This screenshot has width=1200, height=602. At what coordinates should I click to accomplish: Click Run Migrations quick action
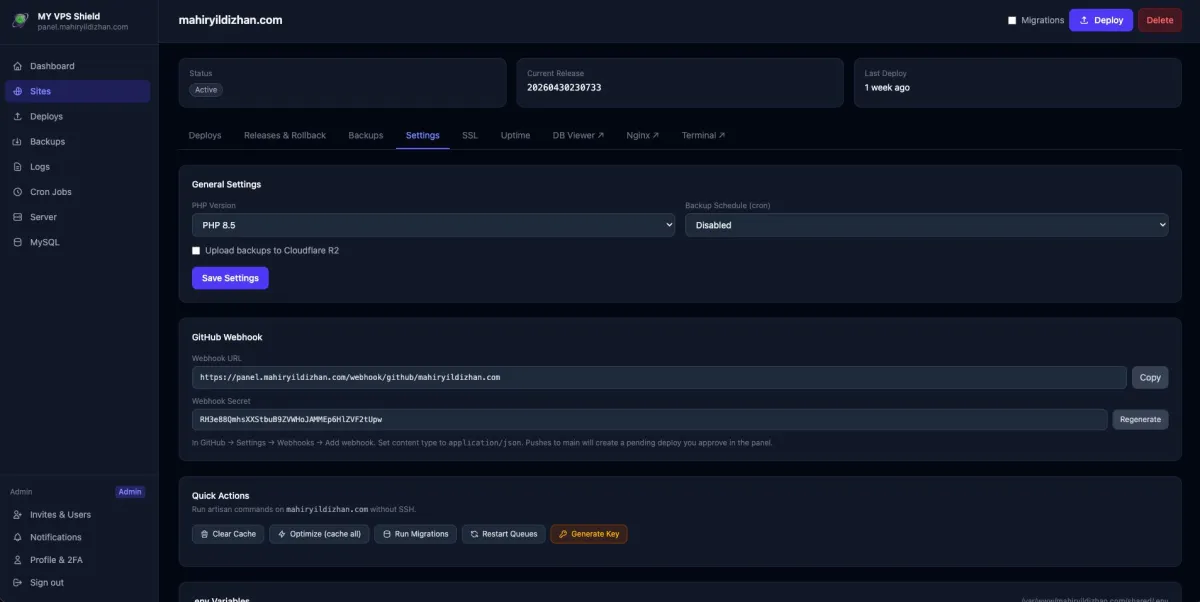point(416,534)
